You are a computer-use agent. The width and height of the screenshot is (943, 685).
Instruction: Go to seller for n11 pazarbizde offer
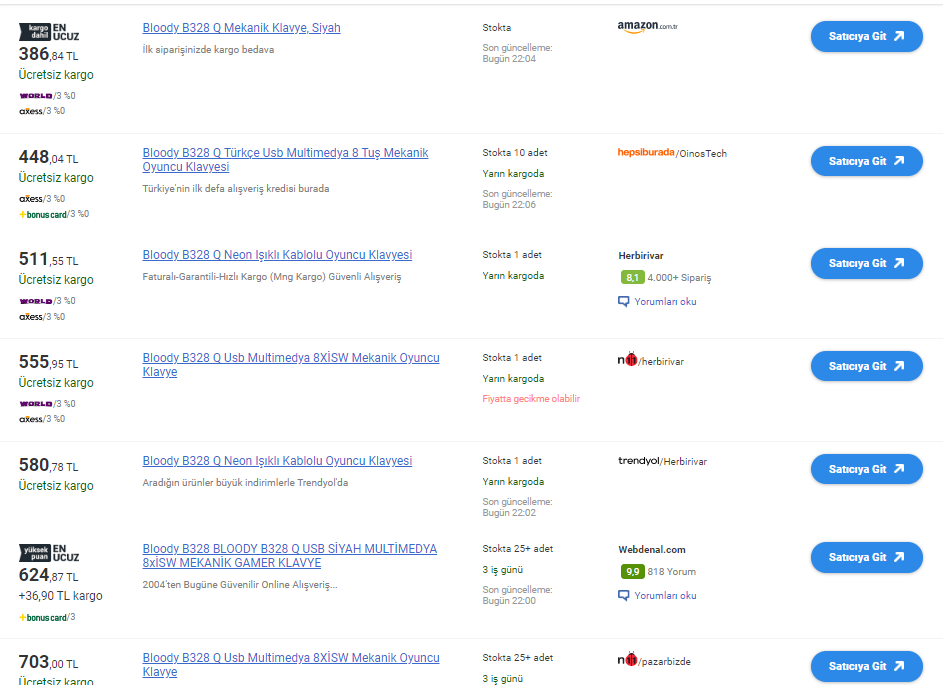tap(867, 666)
